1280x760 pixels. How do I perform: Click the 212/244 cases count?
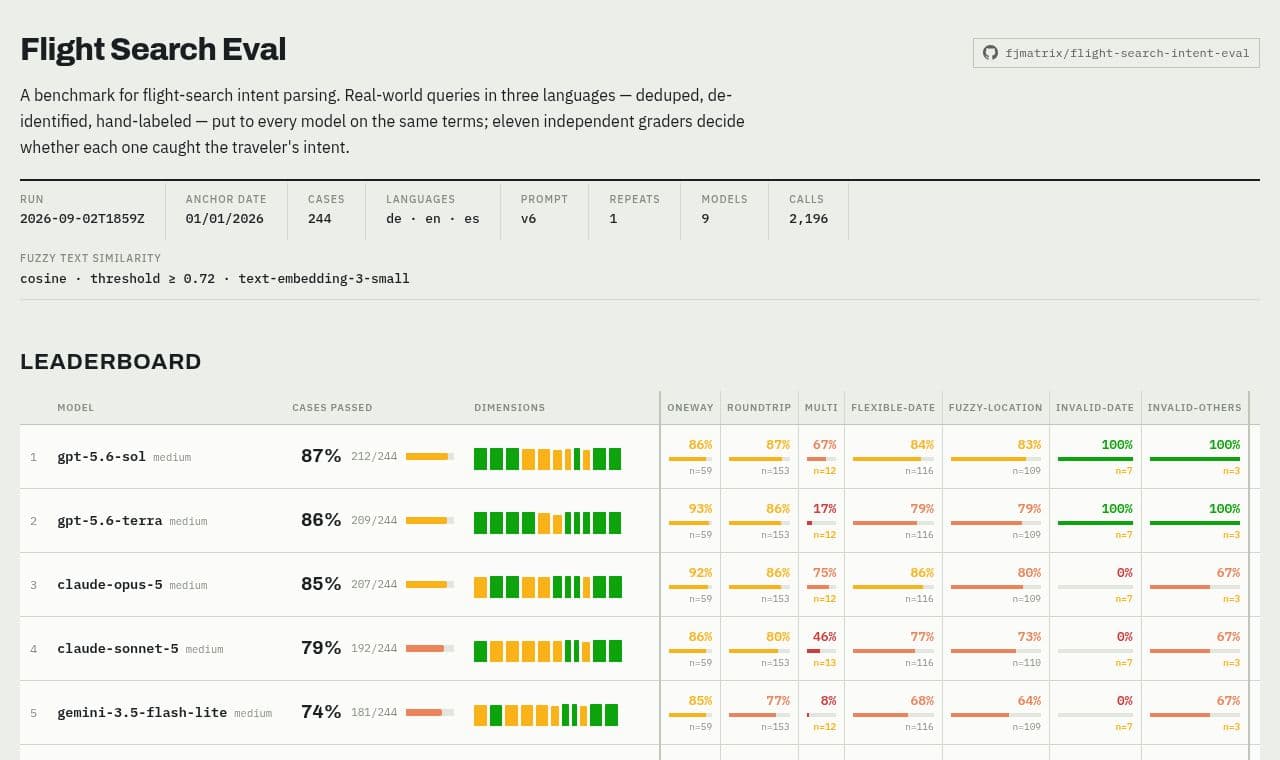[374, 457]
